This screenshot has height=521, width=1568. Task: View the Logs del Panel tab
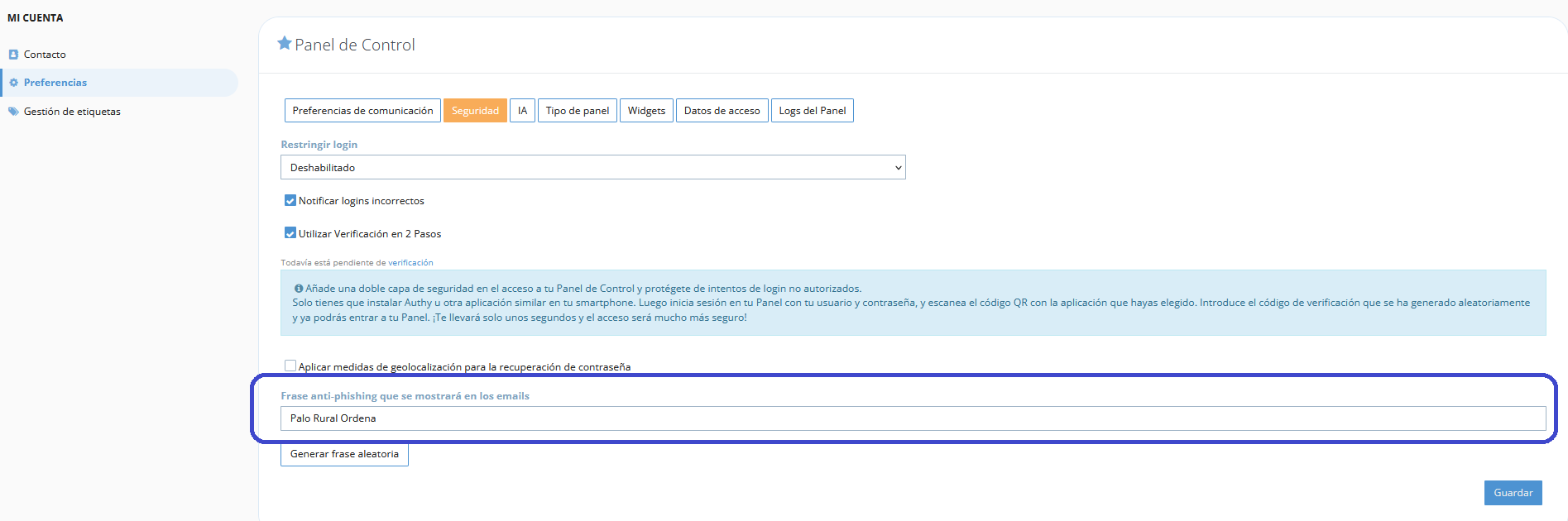tap(812, 111)
